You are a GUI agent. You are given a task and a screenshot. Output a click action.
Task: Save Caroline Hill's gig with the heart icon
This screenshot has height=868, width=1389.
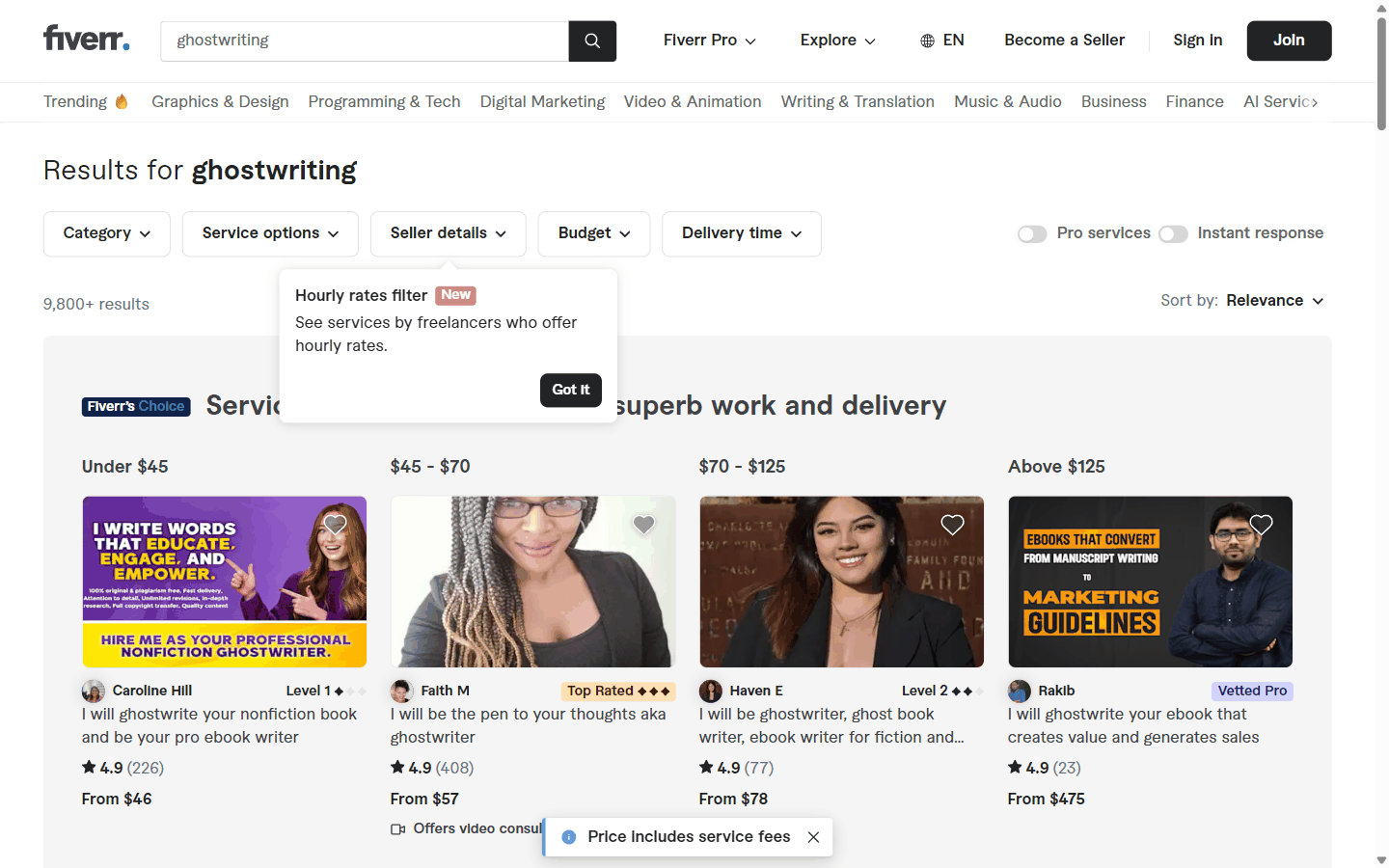[x=335, y=525]
